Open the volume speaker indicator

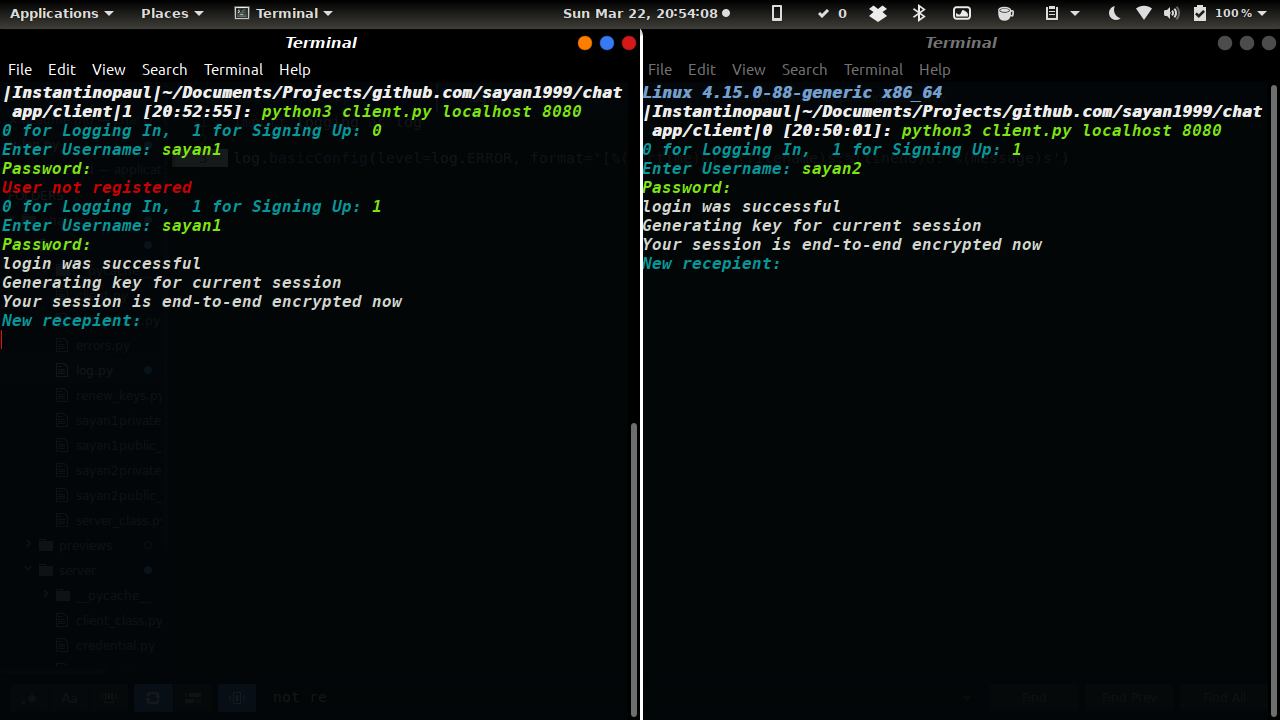tap(1172, 13)
